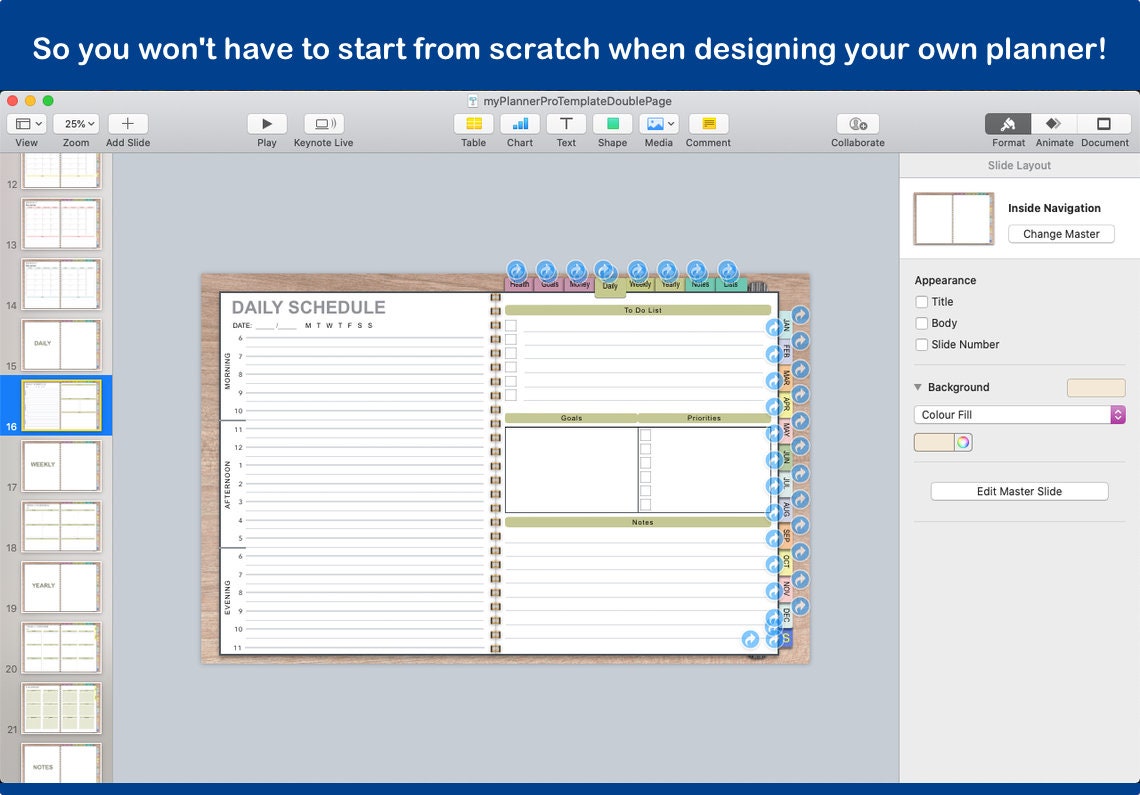This screenshot has height=795, width=1140.
Task: Open the Colour Fill dropdown
Action: (1018, 414)
